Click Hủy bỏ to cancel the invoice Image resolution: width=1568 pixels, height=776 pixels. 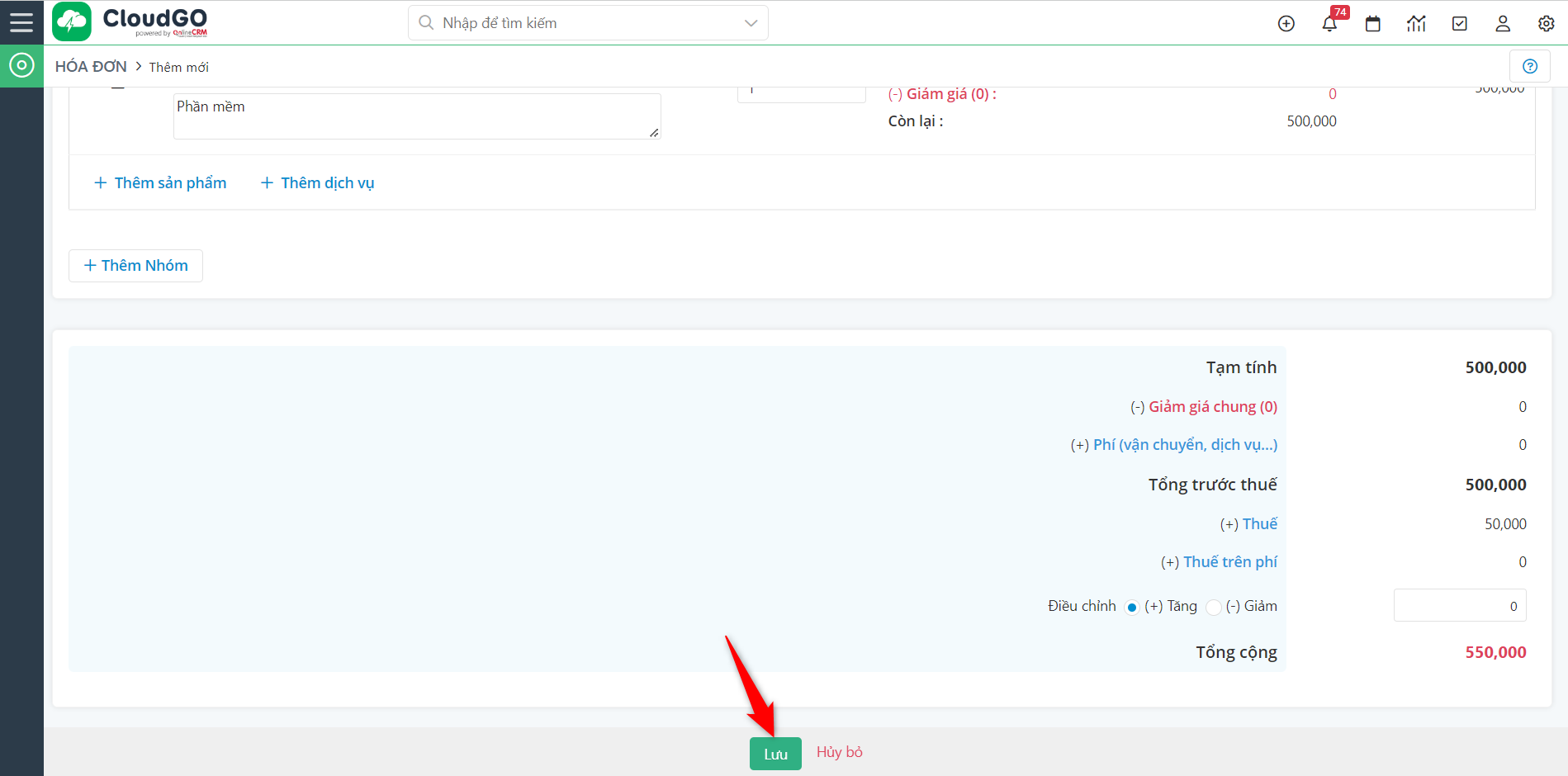(839, 752)
